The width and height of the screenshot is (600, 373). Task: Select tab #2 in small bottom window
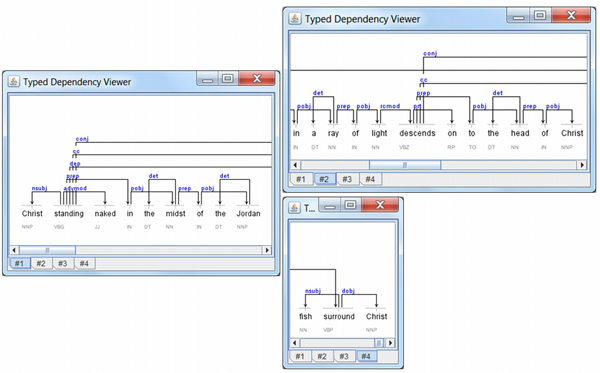[x=322, y=356]
